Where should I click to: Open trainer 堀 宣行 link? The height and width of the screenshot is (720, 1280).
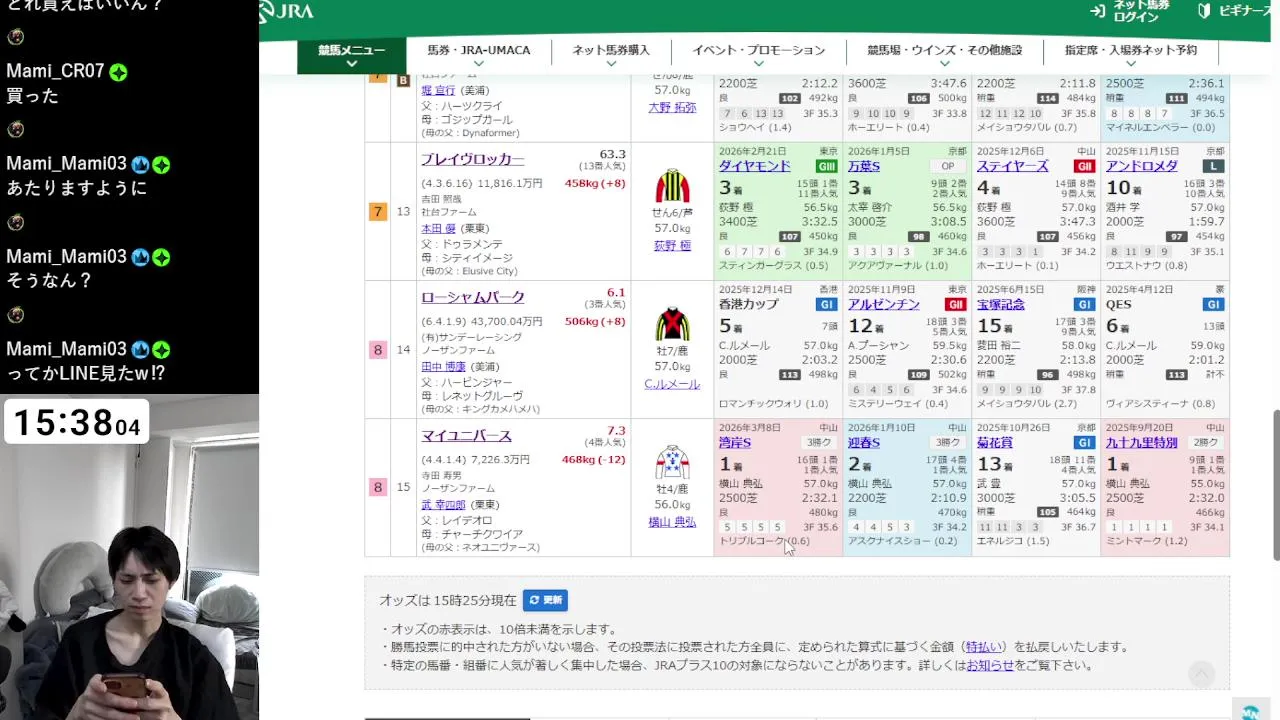coord(438,90)
